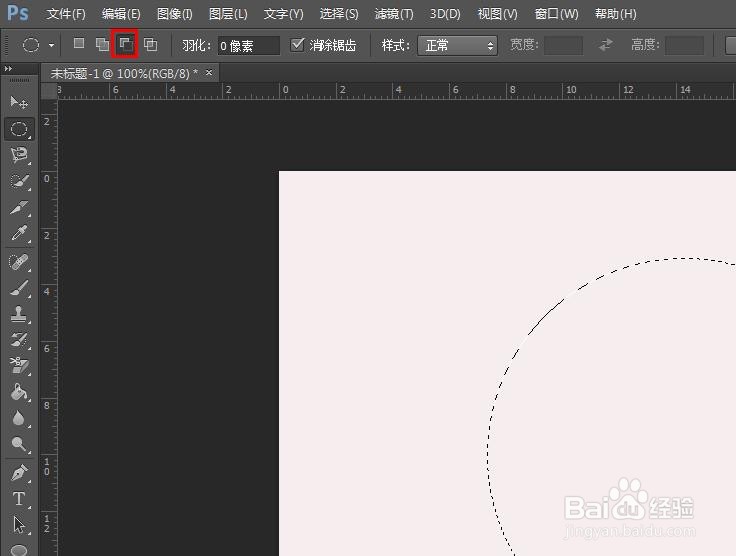Open the tool preset picker dropdown arrow
The height and width of the screenshot is (556, 736).
click(51, 45)
